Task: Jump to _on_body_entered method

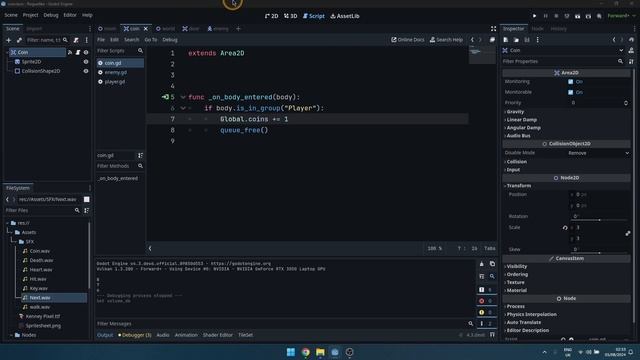Action: point(118,178)
